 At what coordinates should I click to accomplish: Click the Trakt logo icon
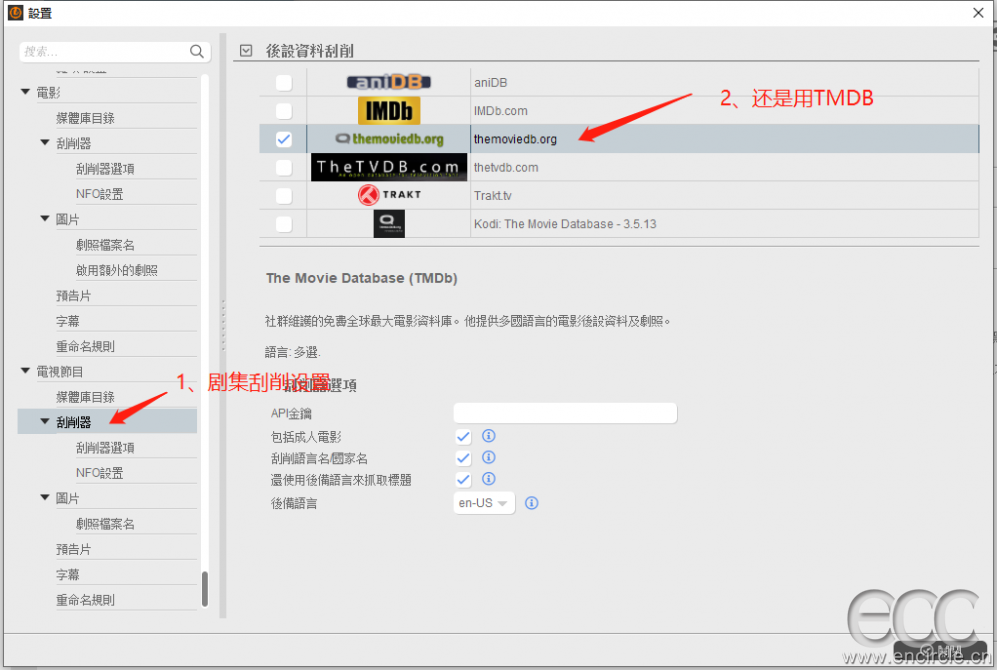[x=388, y=195]
